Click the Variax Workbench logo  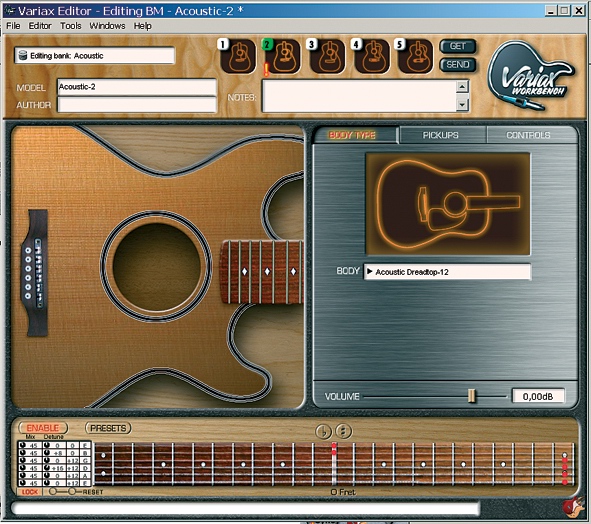pos(532,75)
